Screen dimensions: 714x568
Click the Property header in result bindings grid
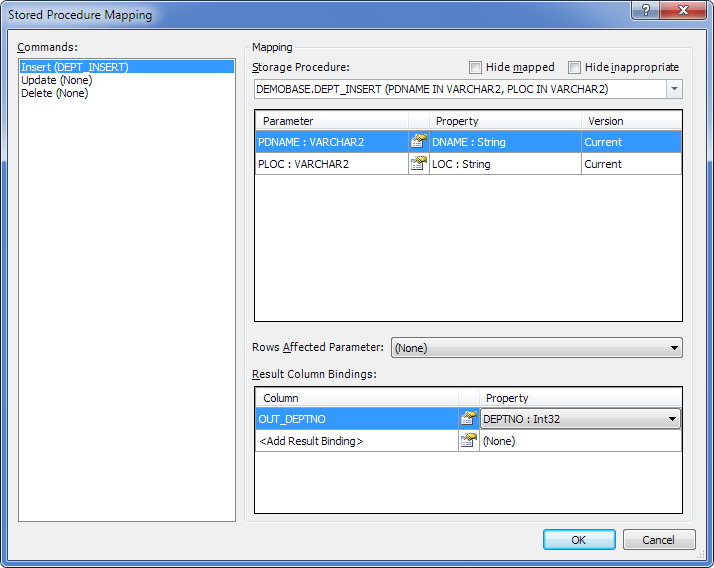click(x=581, y=398)
